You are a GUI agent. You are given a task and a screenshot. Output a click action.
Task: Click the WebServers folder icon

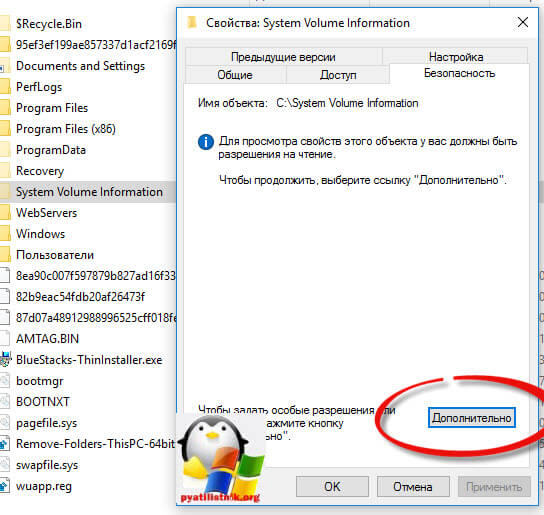pos(4,213)
